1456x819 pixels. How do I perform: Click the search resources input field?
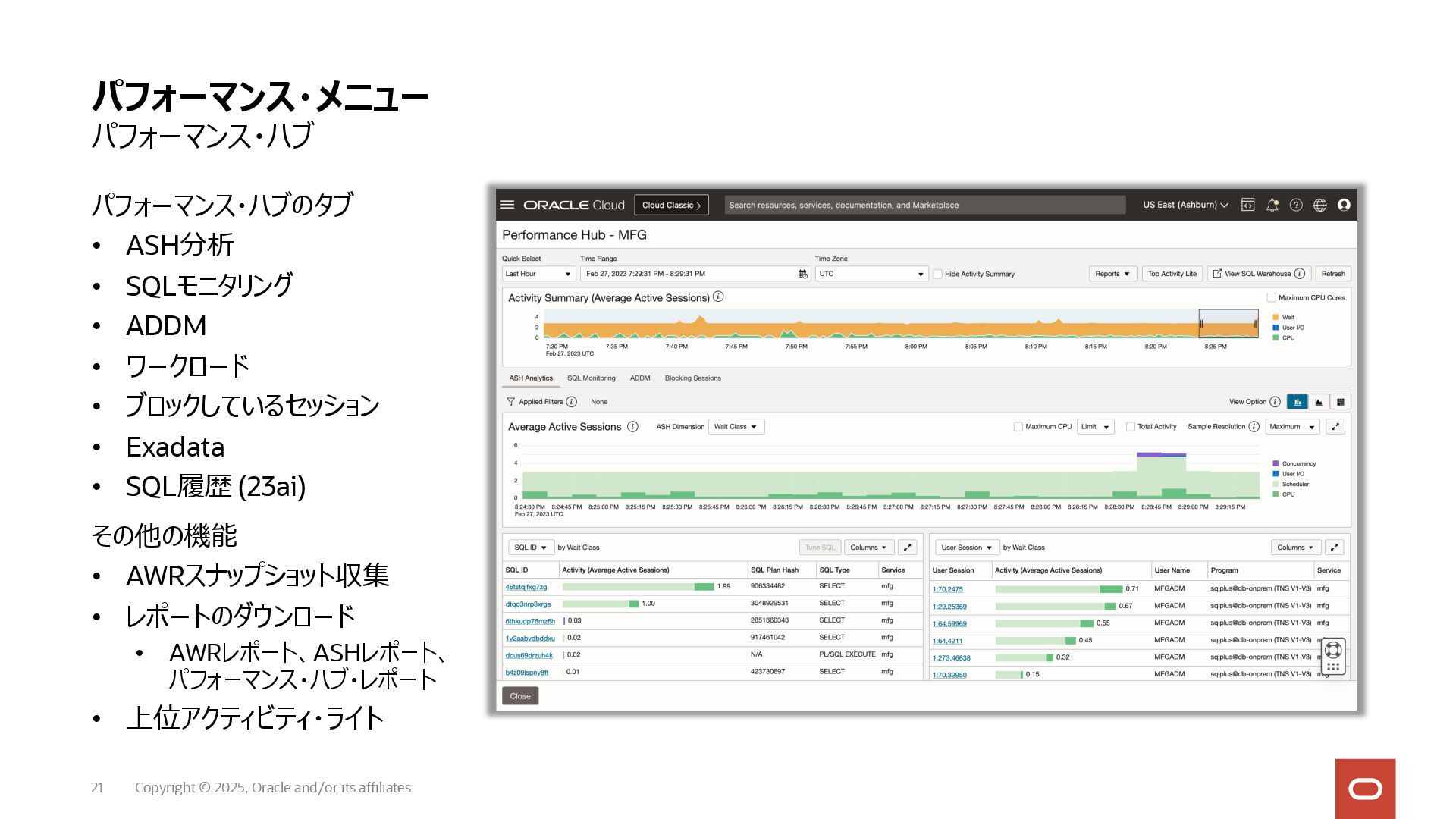tap(924, 205)
